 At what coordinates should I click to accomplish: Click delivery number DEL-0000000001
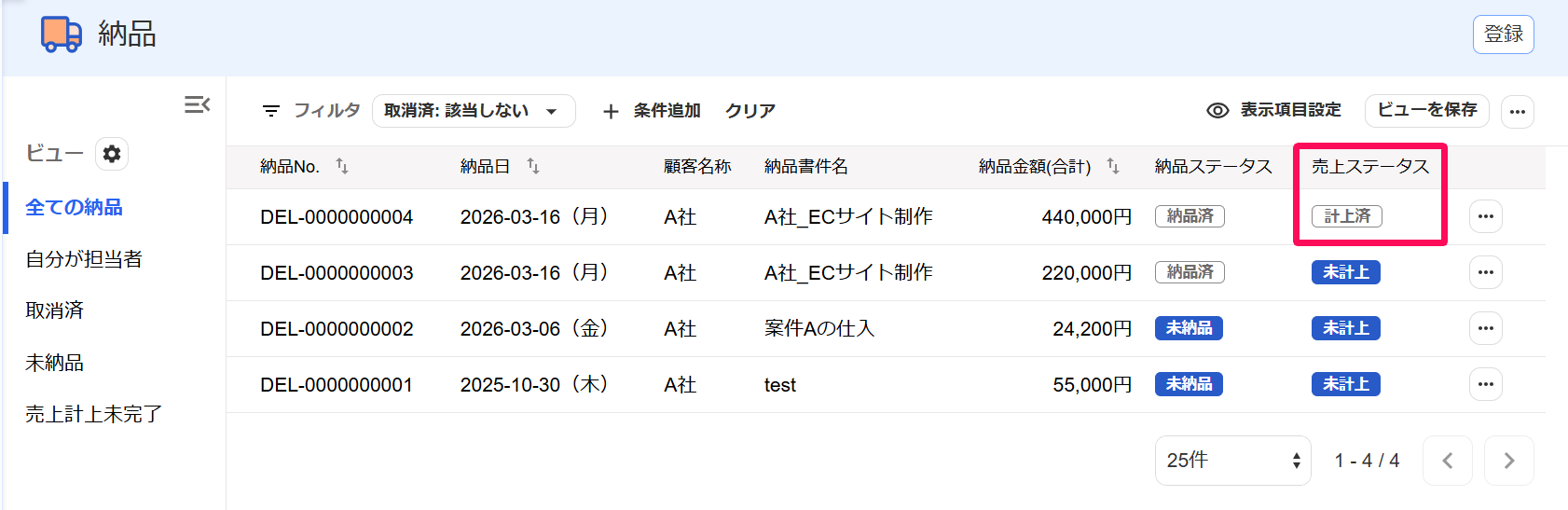337,385
